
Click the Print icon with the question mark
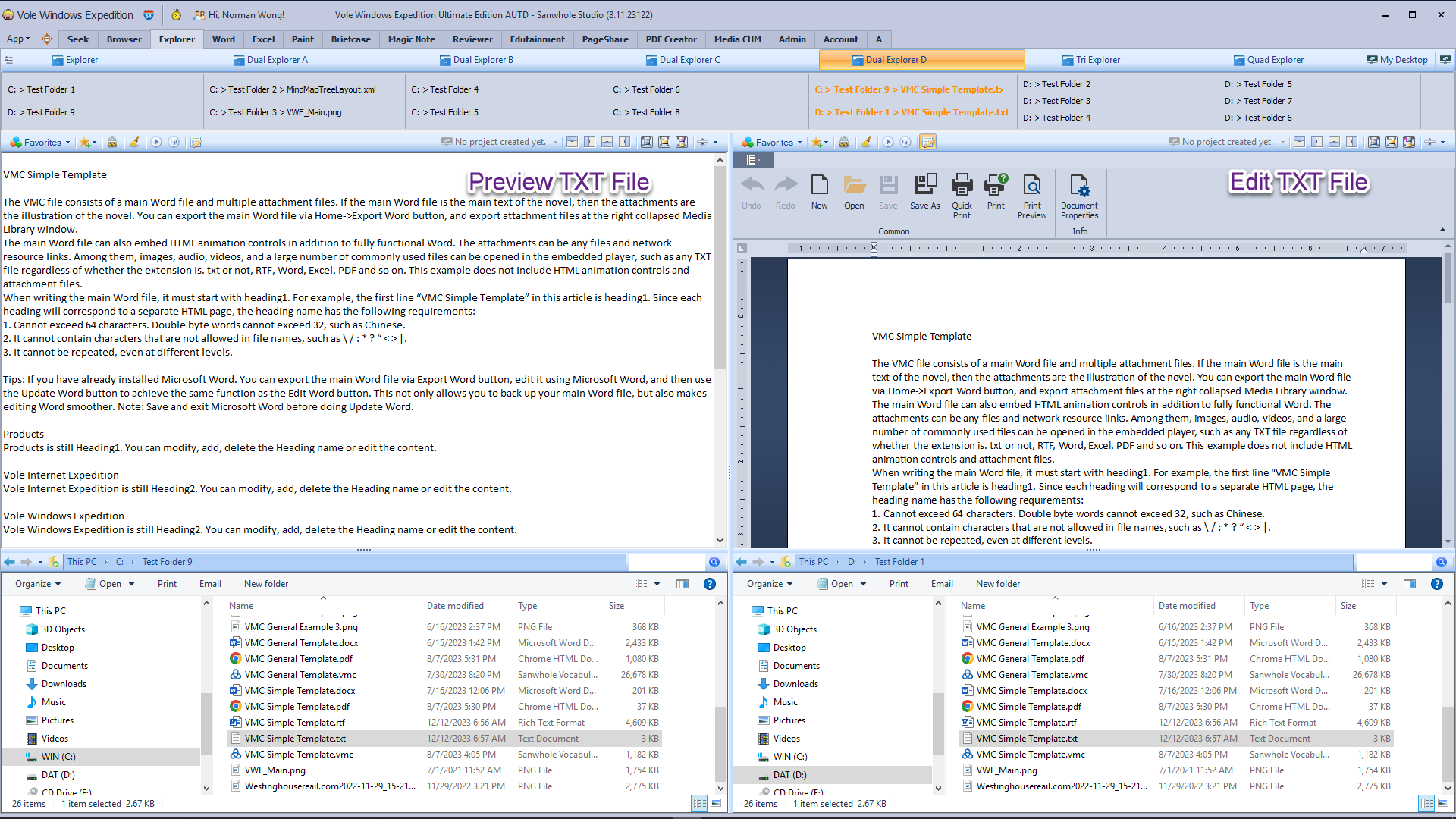tap(996, 192)
